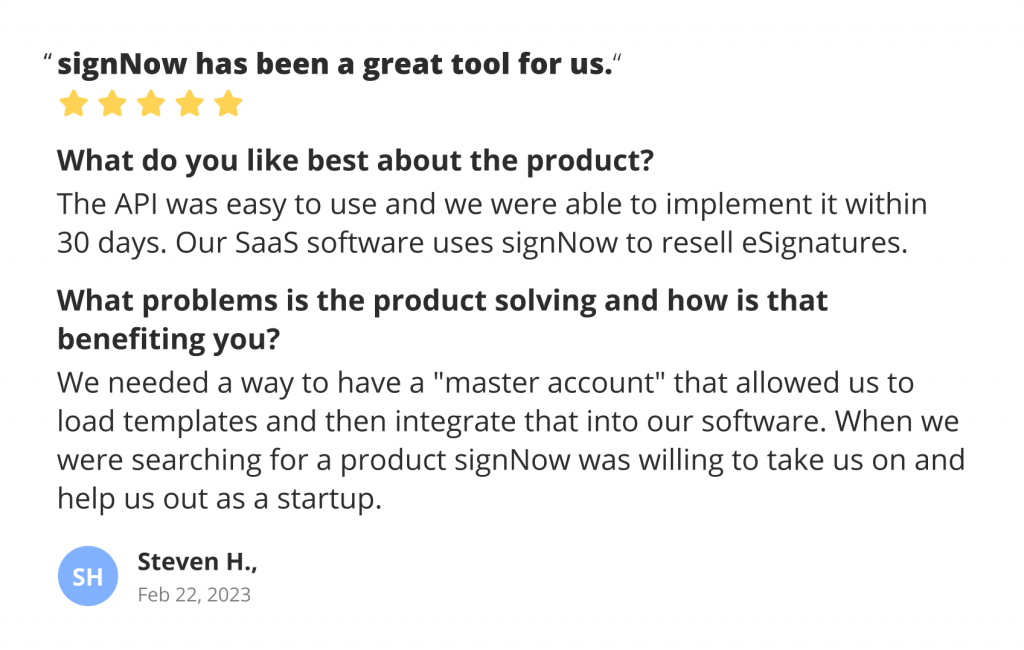
Task: Choose the fourth yellow rating star
Action: click(190, 104)
